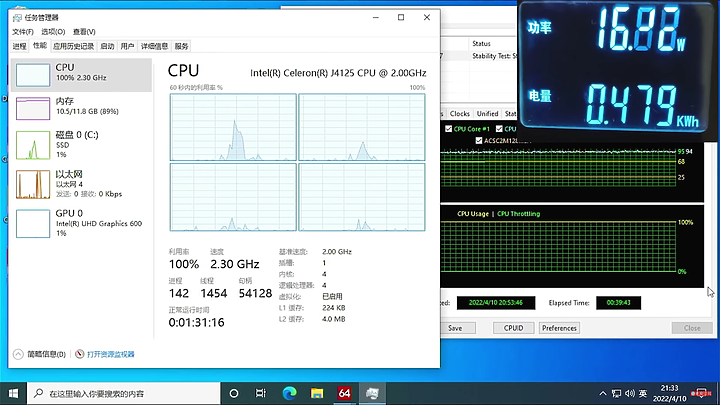This screenshot has width=720, height=405.
Task: Click the Task Manager taskbar icon
Action: pyautogui.click(x=372, y=394)
